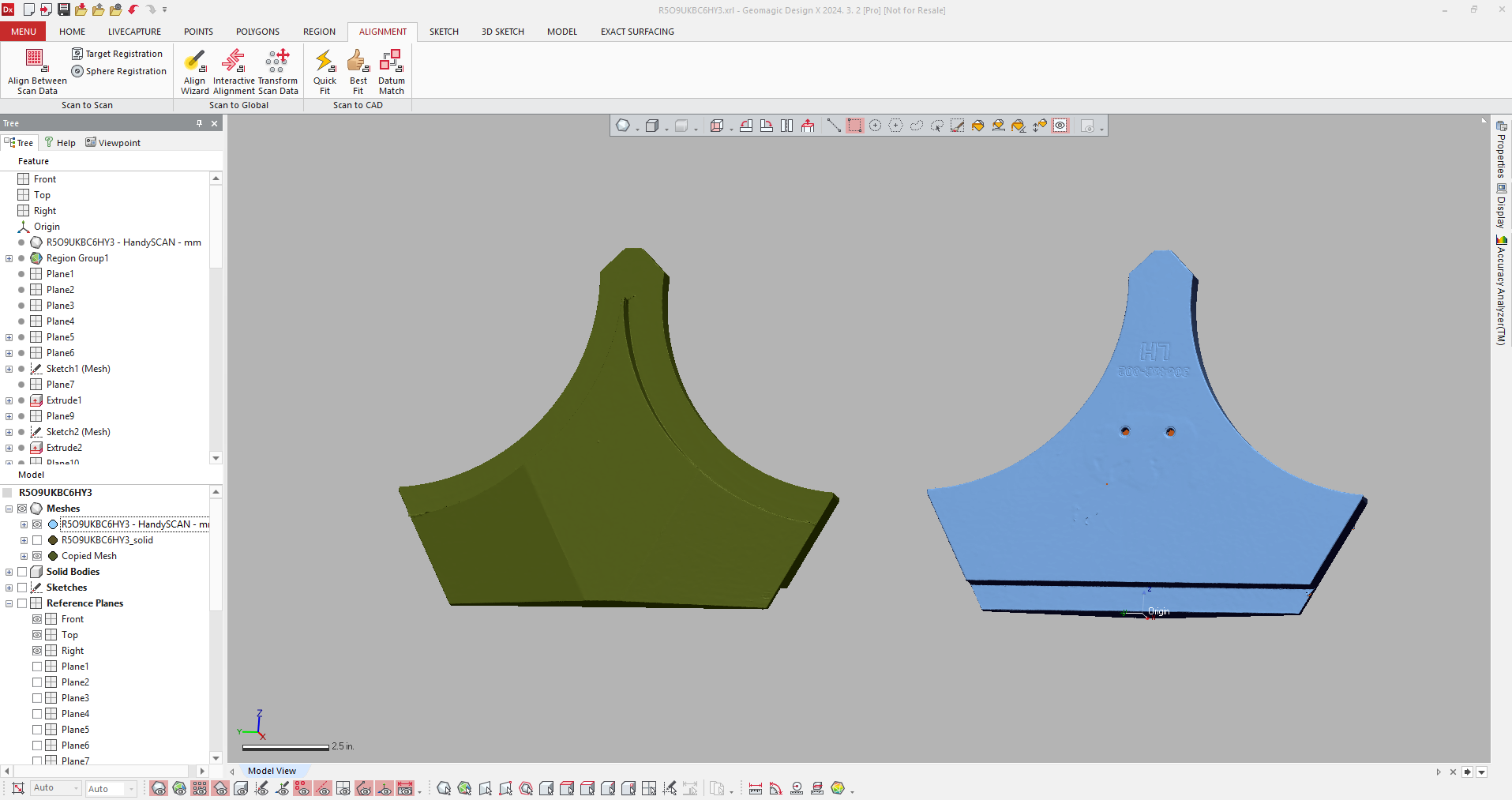This screenshot has height=800, width=1512.
Task: Expand Region Group1 in Feature tree
Action: point(9,258)
